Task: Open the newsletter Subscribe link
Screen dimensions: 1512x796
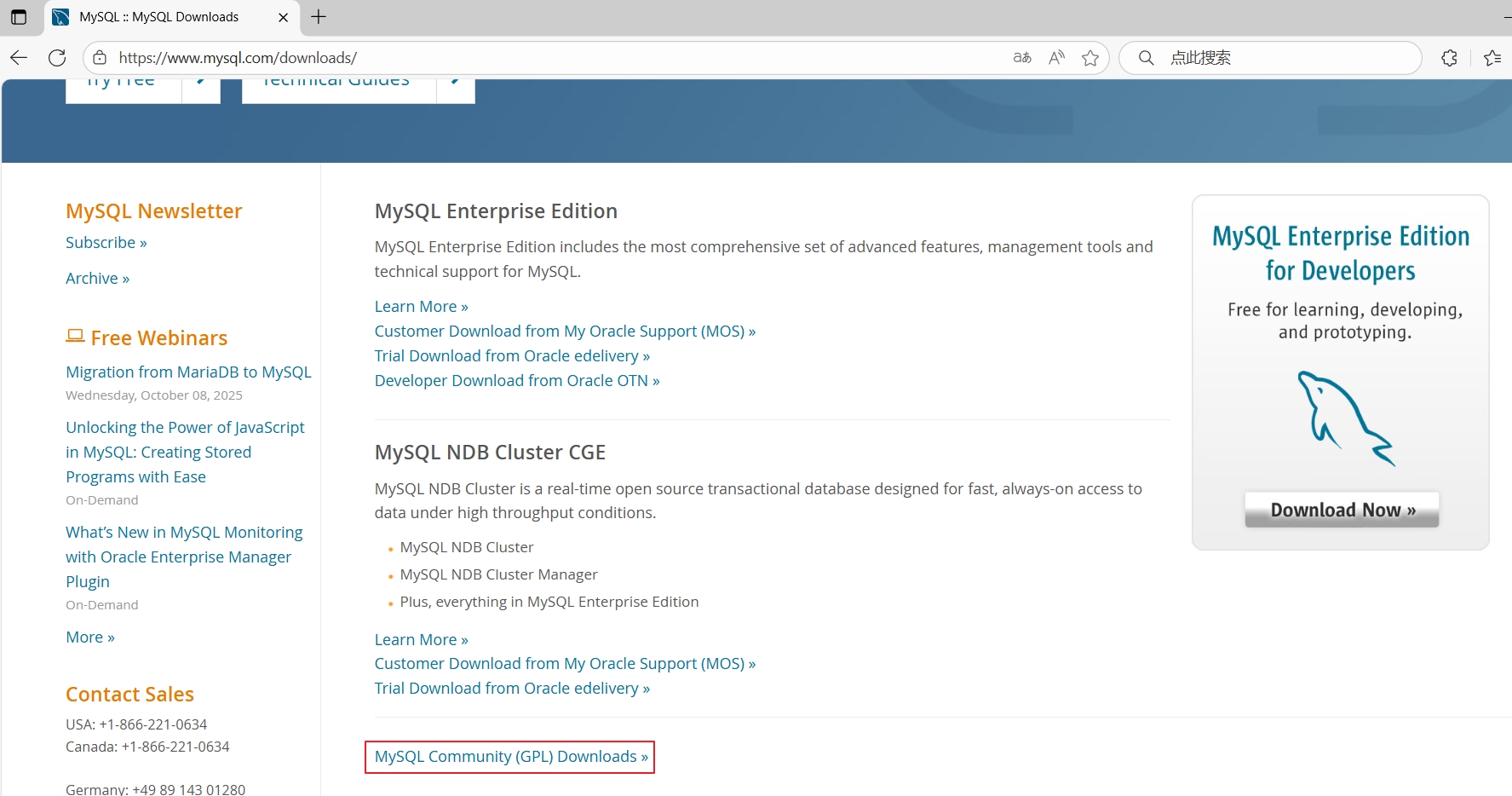Action: coord(106,242)
